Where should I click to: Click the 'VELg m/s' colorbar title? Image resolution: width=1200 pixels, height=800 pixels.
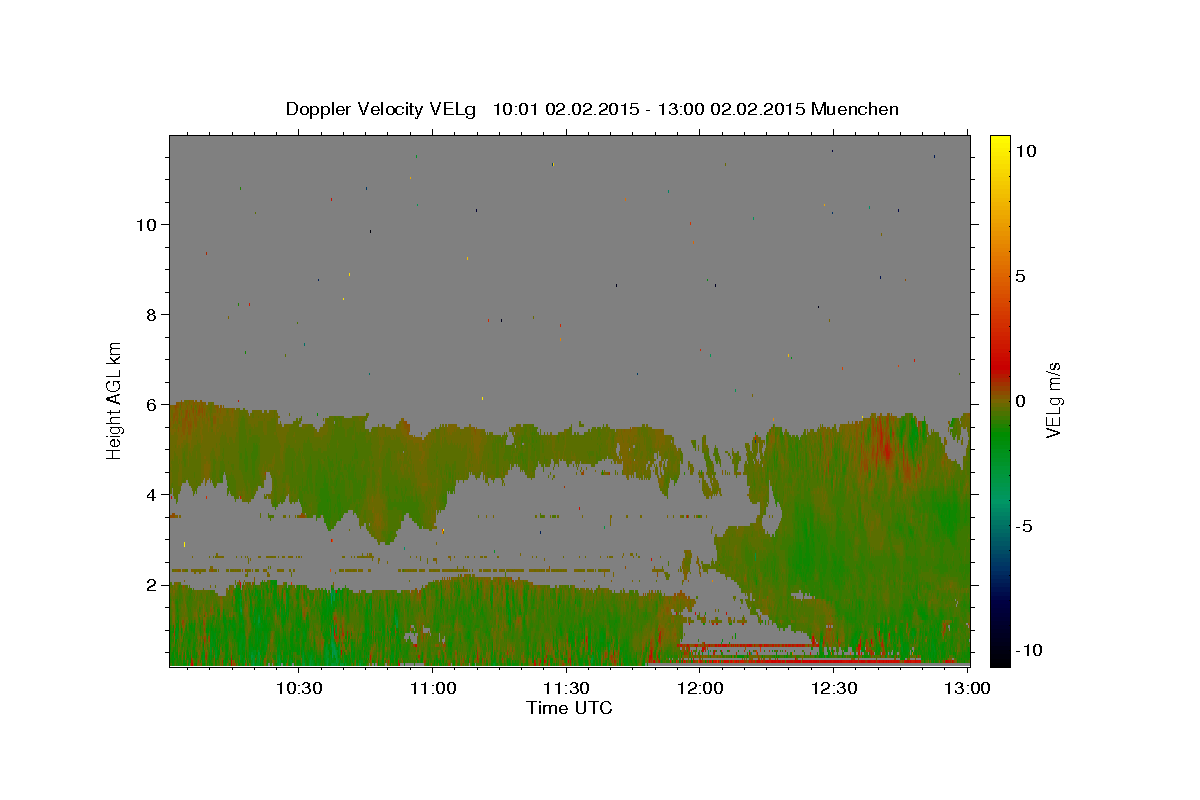pos(1054,400)
